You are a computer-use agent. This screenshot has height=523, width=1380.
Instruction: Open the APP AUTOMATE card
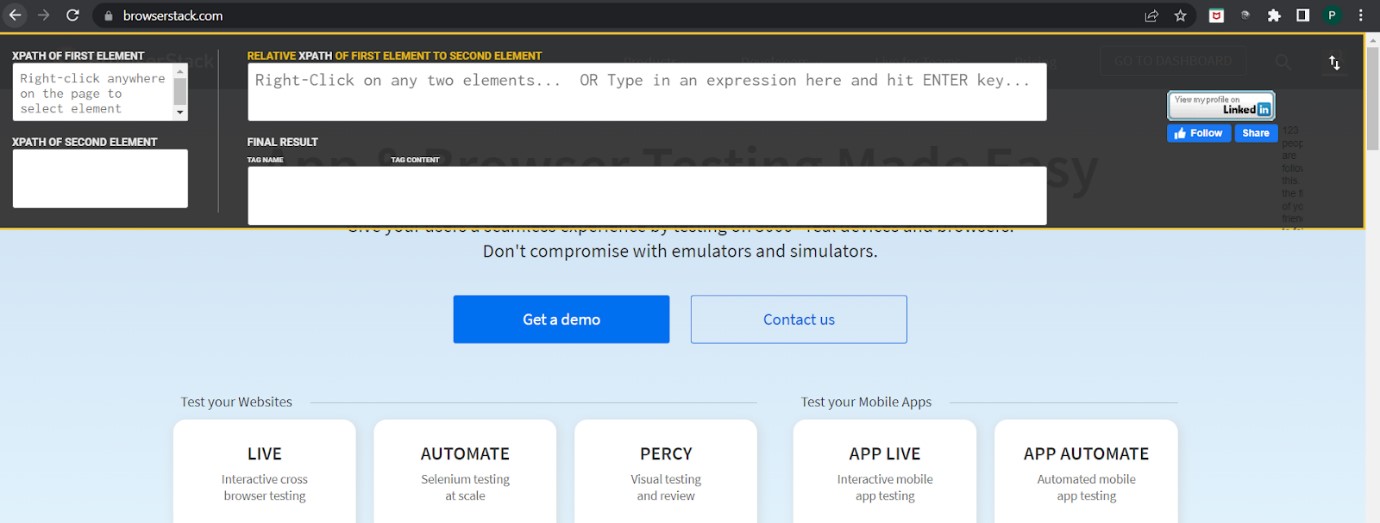click(1086, 471)
